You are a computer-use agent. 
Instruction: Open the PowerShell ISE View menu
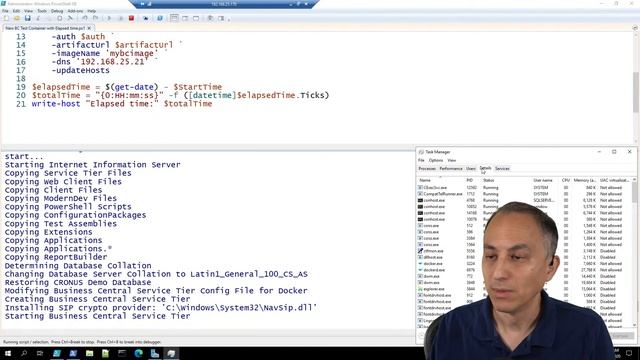pos(29,11)
